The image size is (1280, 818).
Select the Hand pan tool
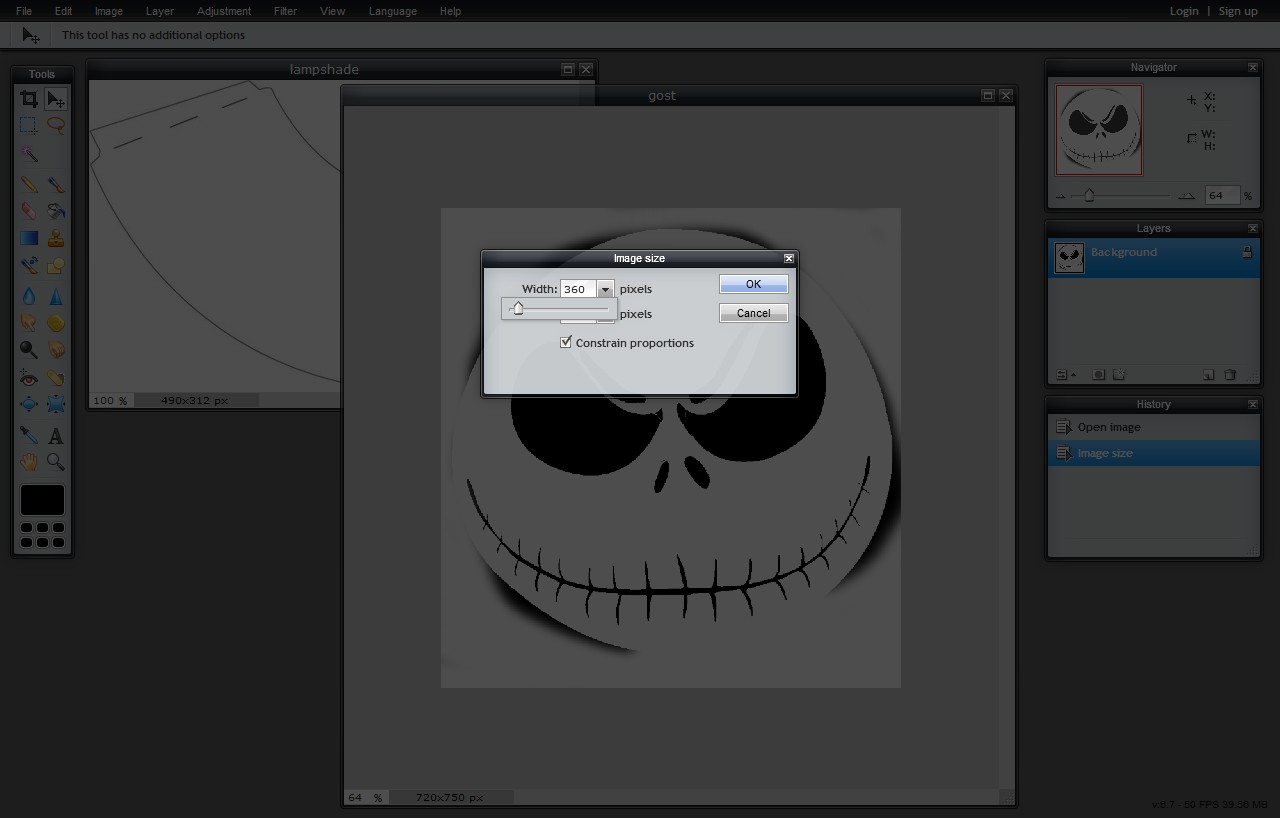click(29, 462)
